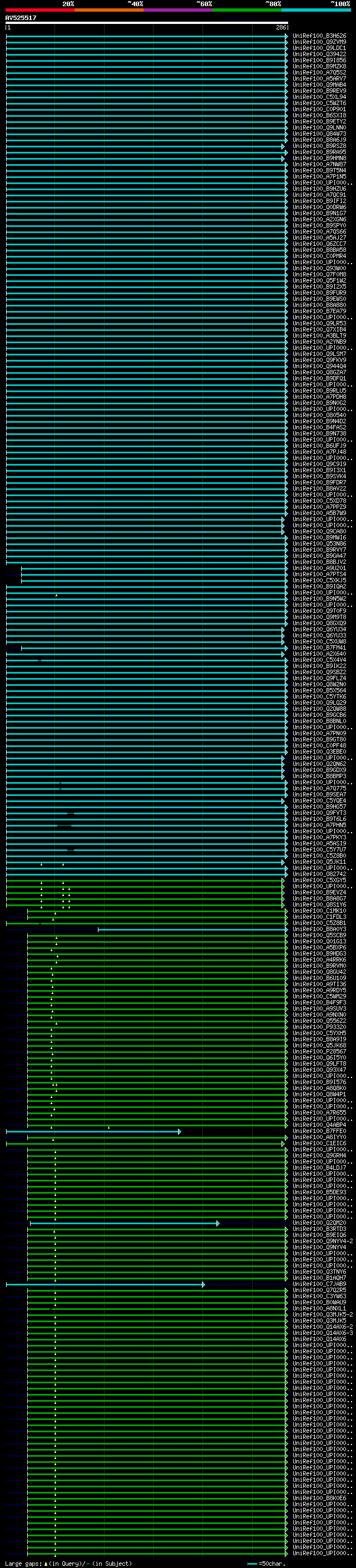Select hit UniRef100_Q9ZVM9

319,42
